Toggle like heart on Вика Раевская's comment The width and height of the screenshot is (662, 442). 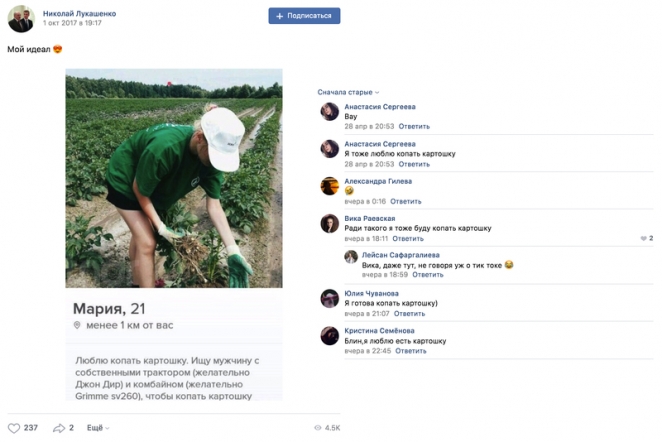(x=641, y=239)
